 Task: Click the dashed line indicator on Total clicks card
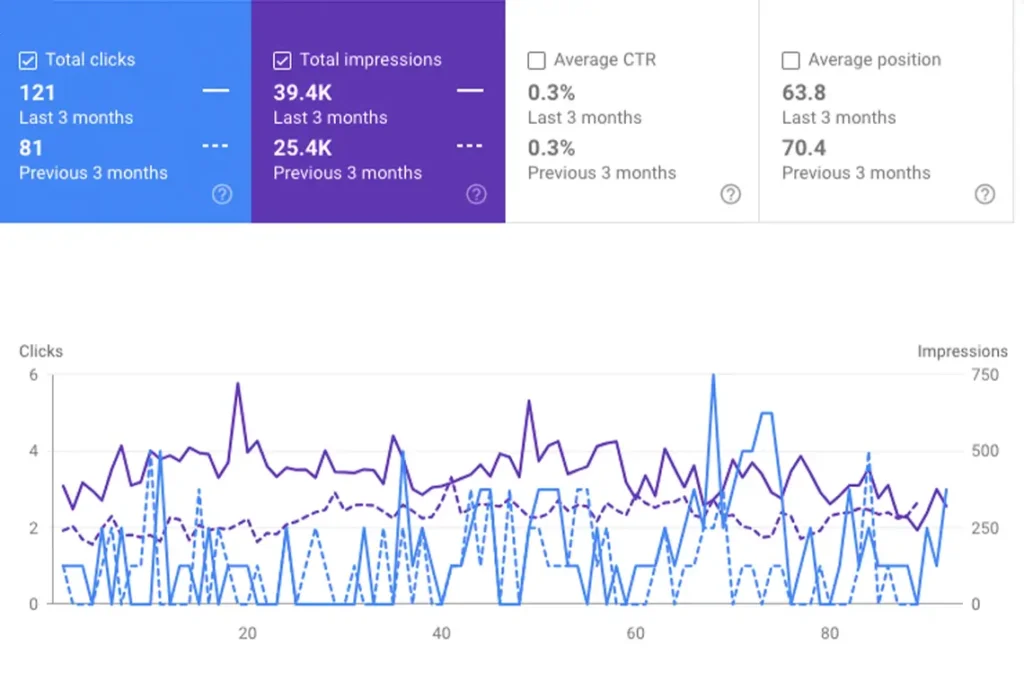tap(216, 145)
